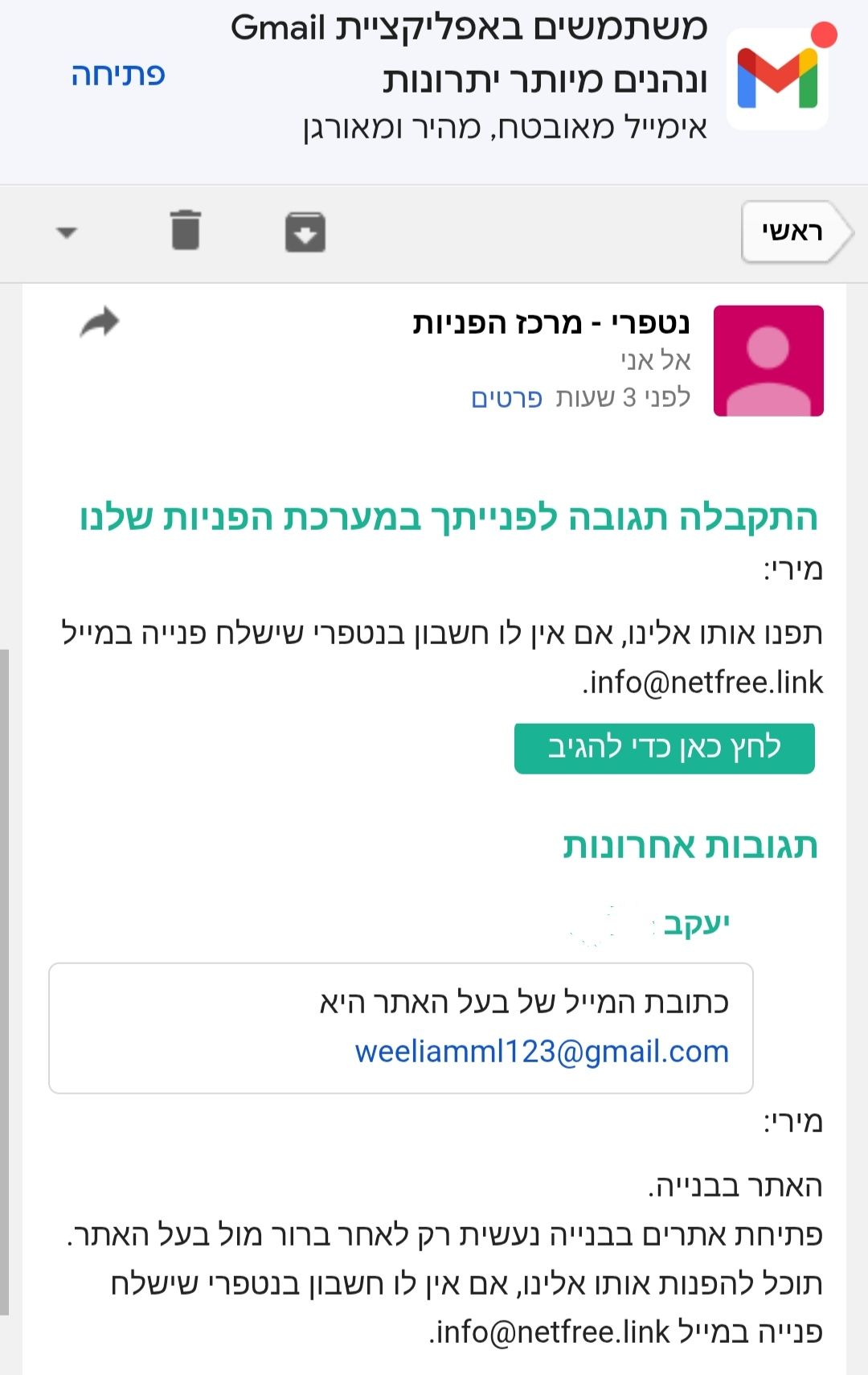Select the commenter name יעקב
Image resolution: width=868 pixels, height=1375 pixels.
(696, 924)
